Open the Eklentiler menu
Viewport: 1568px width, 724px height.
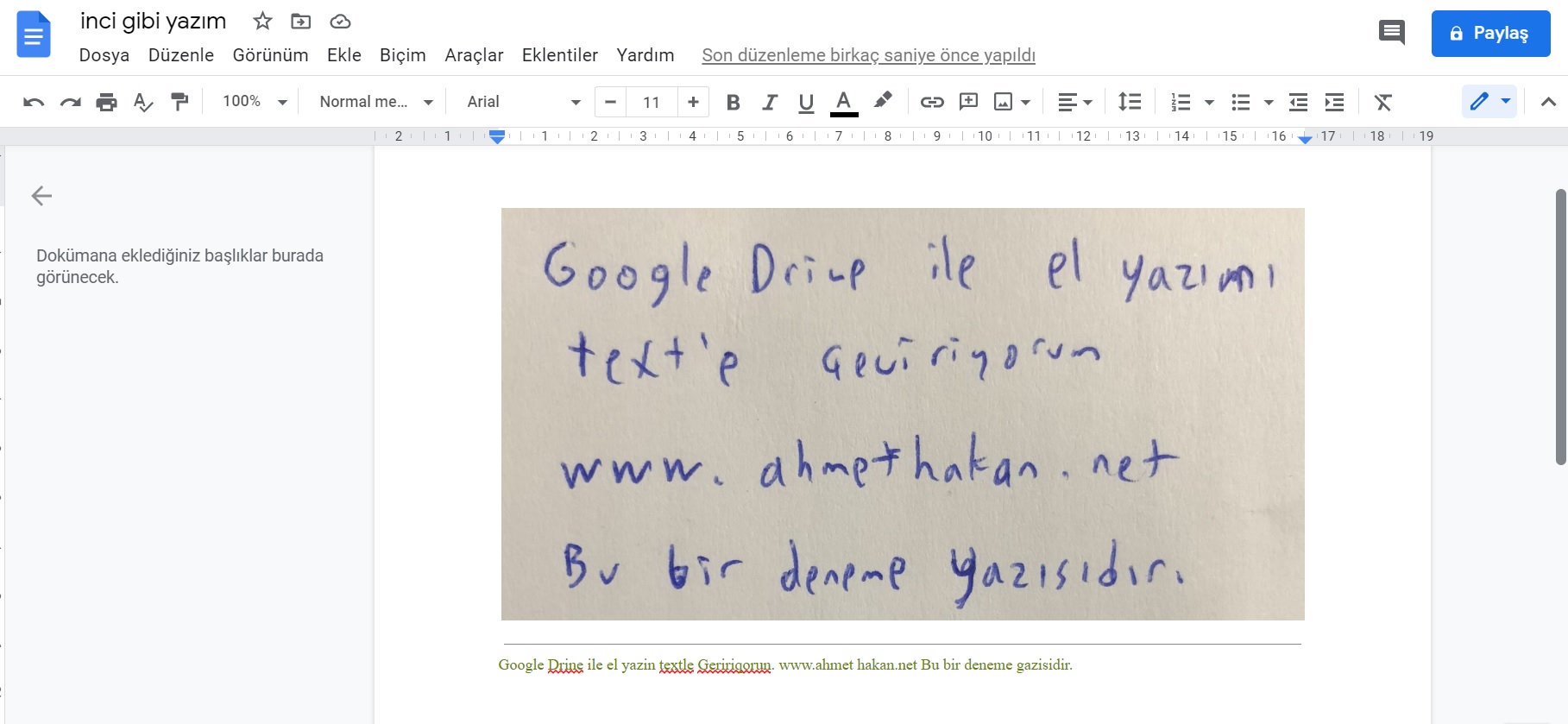point(560,55)
